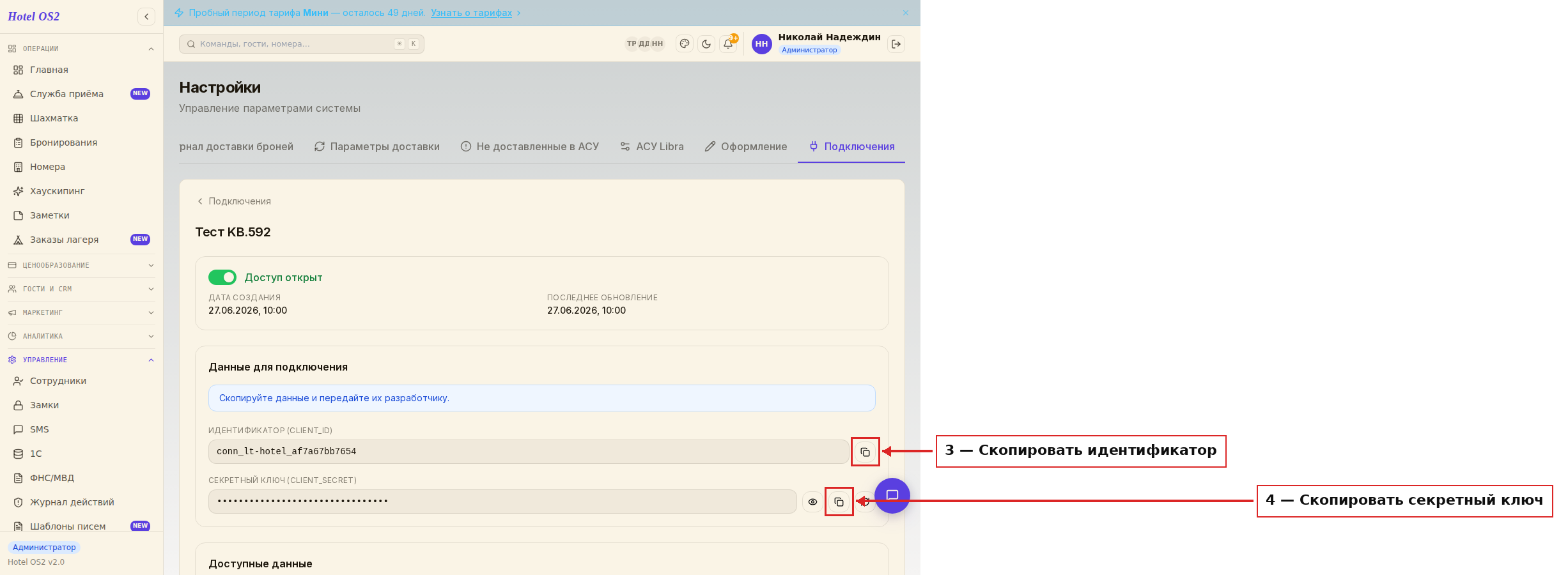Viewport: 1568px width, 575px height.
Task: Click the Hotel OS2 logo
Action: [x=34, y=17]
